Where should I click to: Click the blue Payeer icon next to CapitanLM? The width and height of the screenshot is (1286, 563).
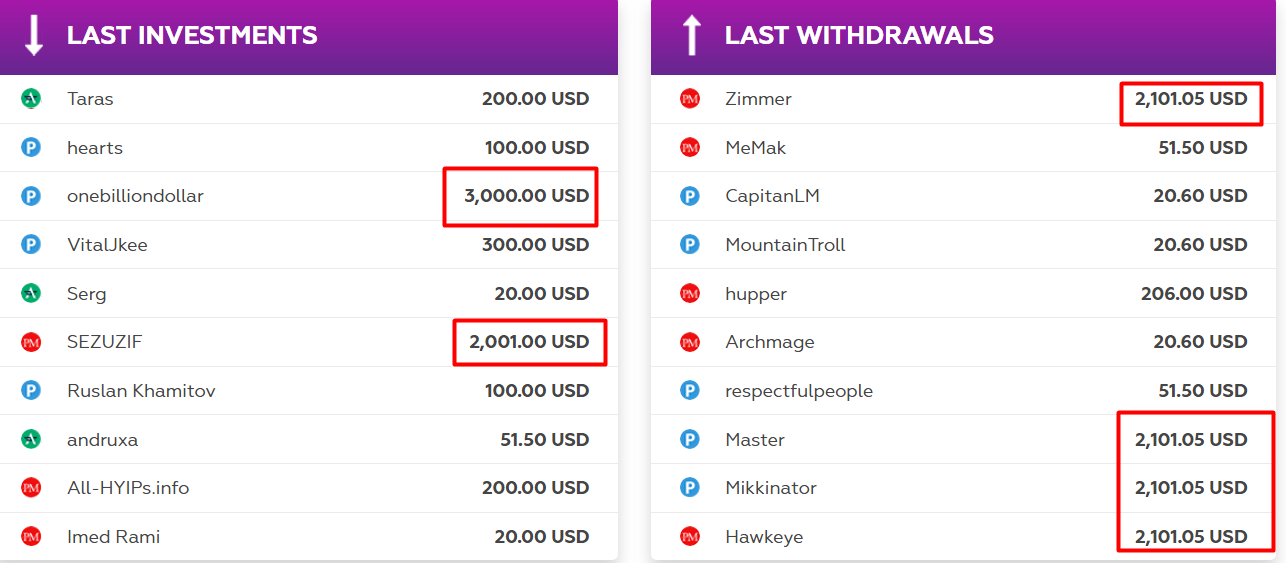[x=690, y=196]
